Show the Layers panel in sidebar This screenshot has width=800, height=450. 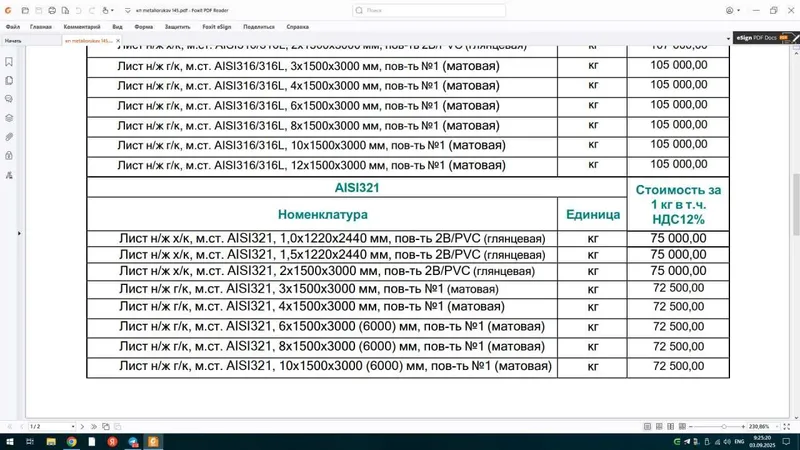(x=9, y=118)
